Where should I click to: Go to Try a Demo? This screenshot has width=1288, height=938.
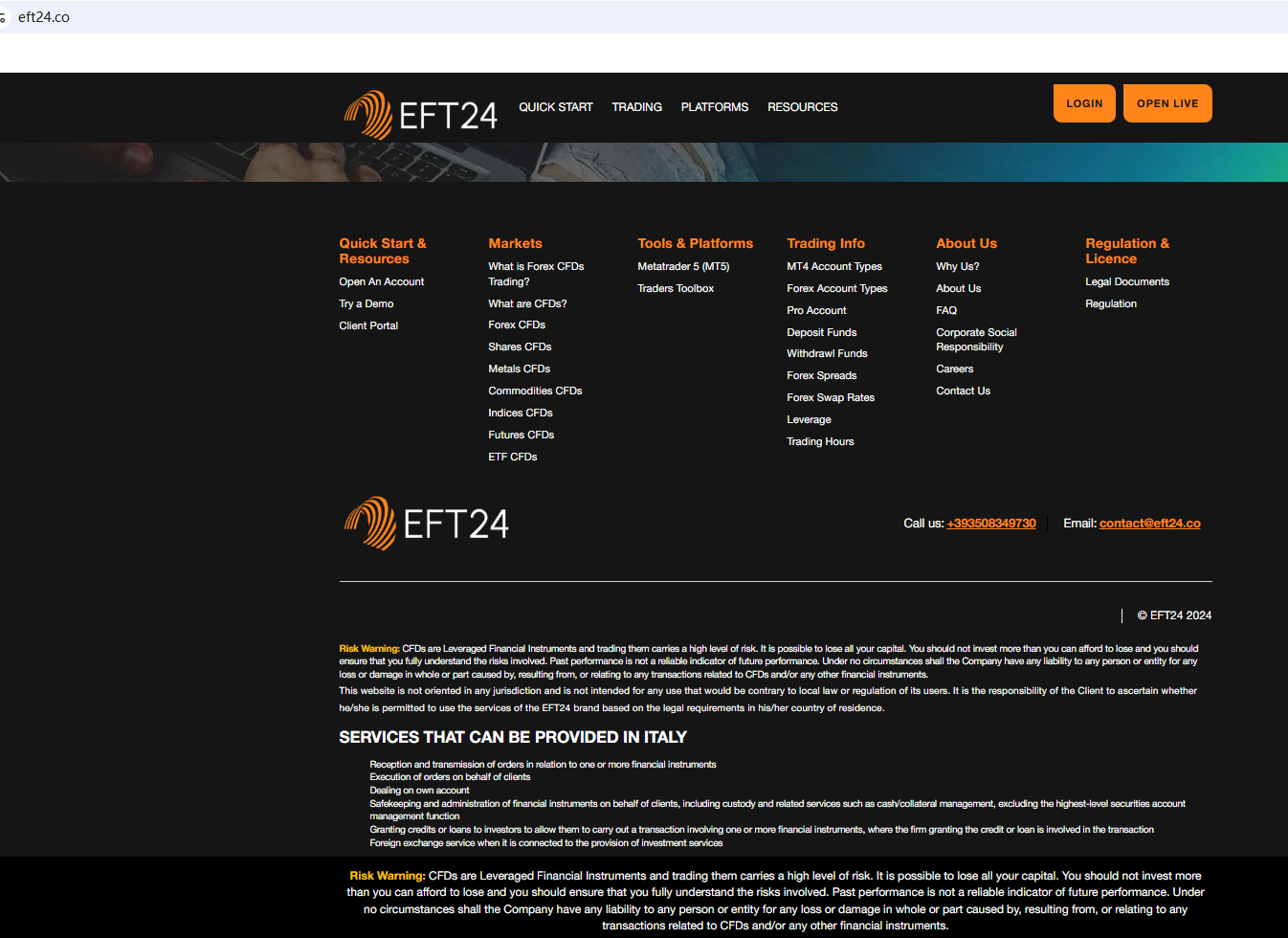366,303
